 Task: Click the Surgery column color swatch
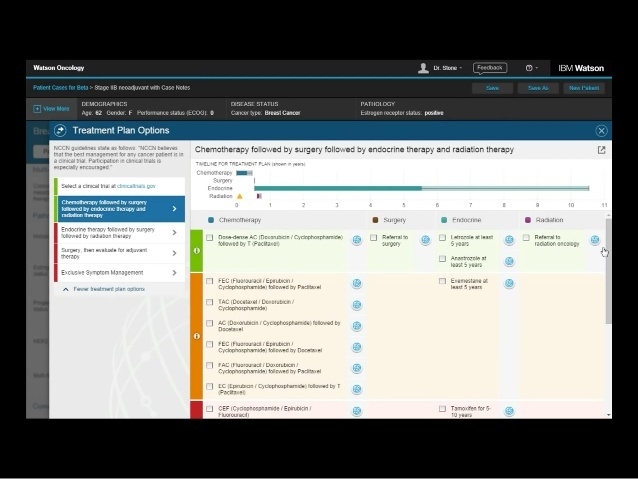[x=375, y=220]
